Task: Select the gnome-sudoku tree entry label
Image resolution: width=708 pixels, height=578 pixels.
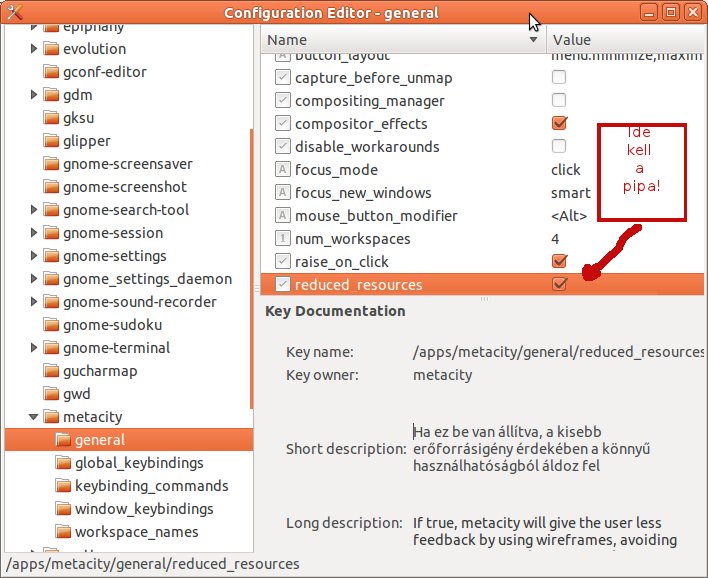Action: 112,325
